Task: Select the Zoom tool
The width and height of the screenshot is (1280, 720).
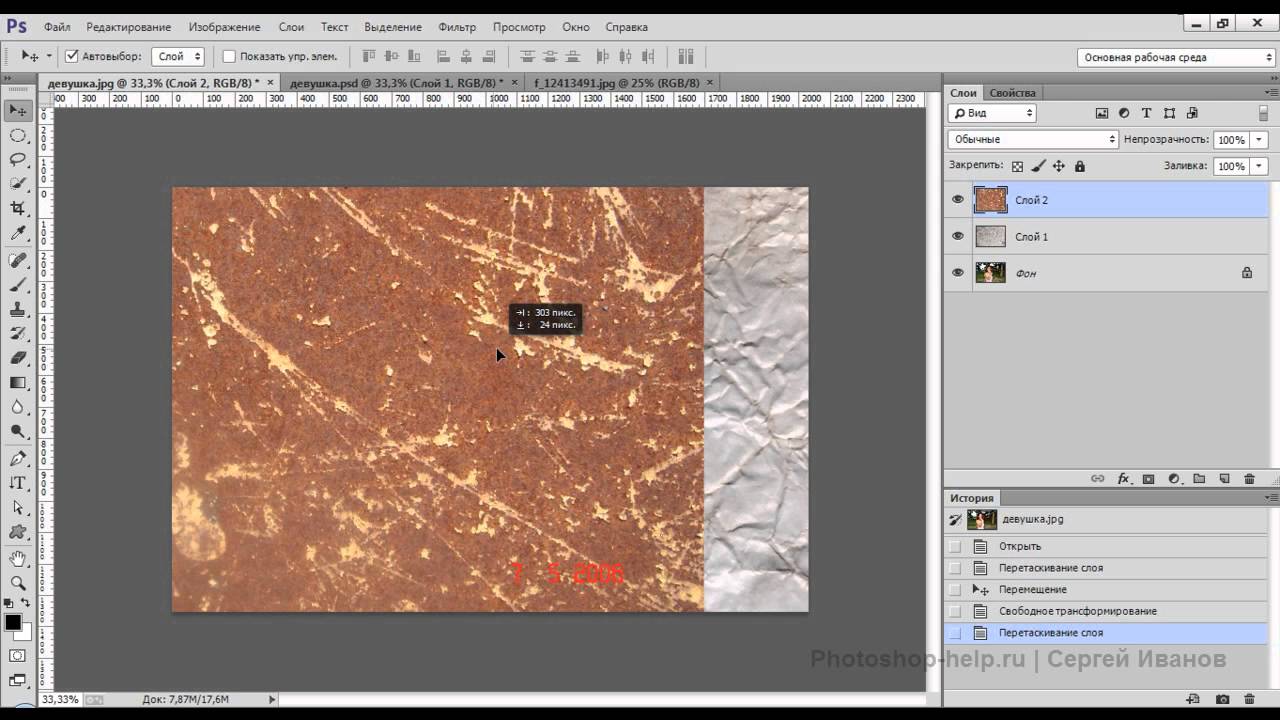Action: (x=18, y=582)
